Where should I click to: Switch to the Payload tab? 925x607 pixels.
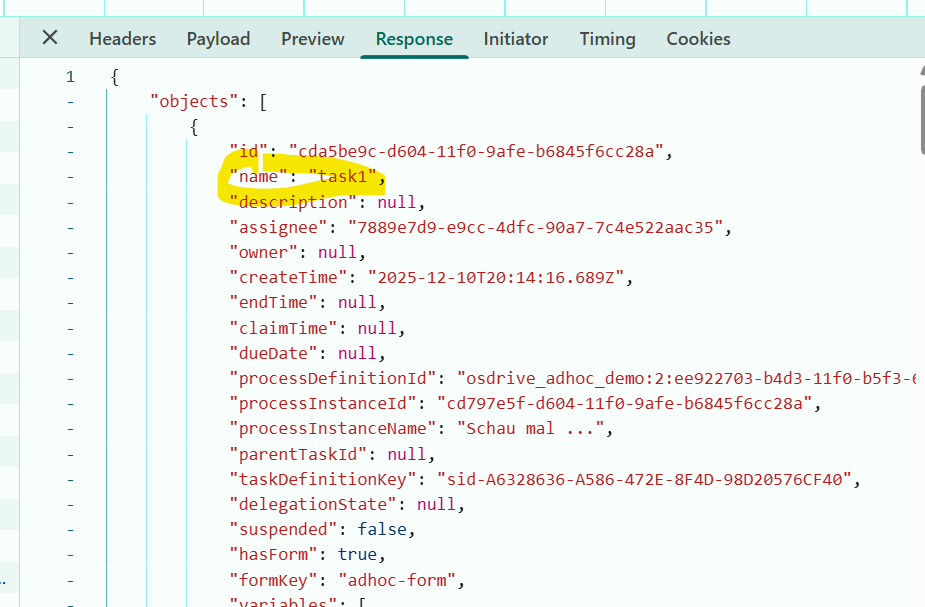click(x=218, y=39)
